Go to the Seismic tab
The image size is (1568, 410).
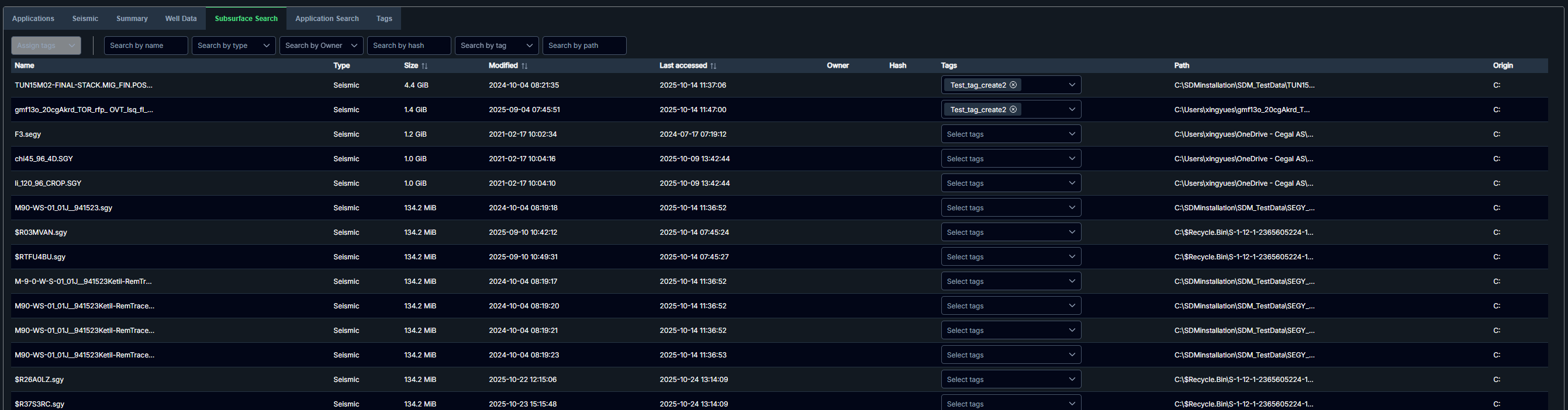pos(85,19)
